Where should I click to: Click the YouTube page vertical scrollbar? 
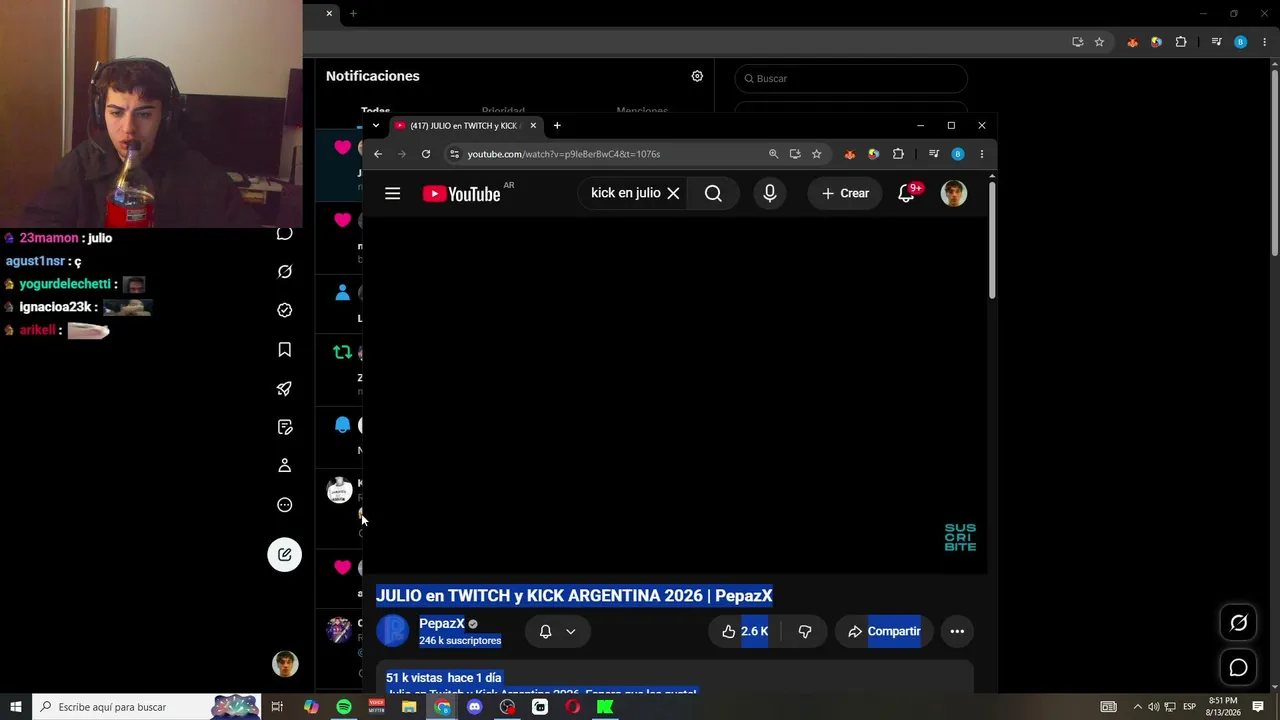point(992,239)
